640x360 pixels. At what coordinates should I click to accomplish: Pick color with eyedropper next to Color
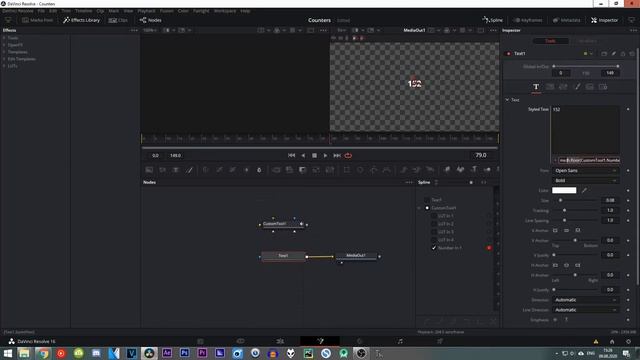pos(584,190)
